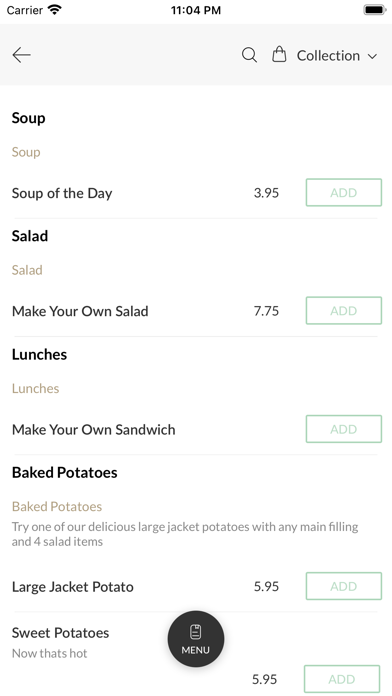The height and width of the screenshot is (696, 392).
Task: Check the battery icon in the status bar
Action: pyautogui.click(x=375, y=10)
